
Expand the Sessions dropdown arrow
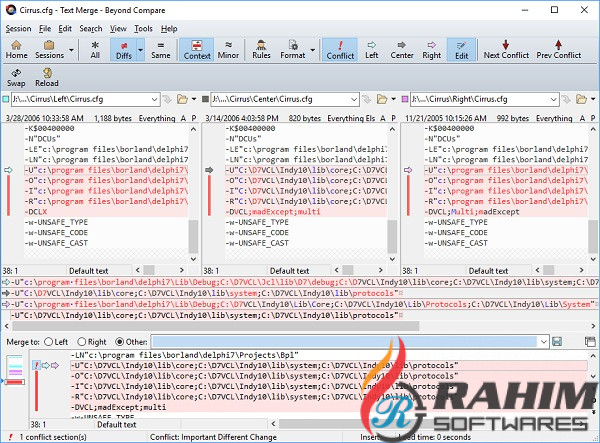click(71, 50)
